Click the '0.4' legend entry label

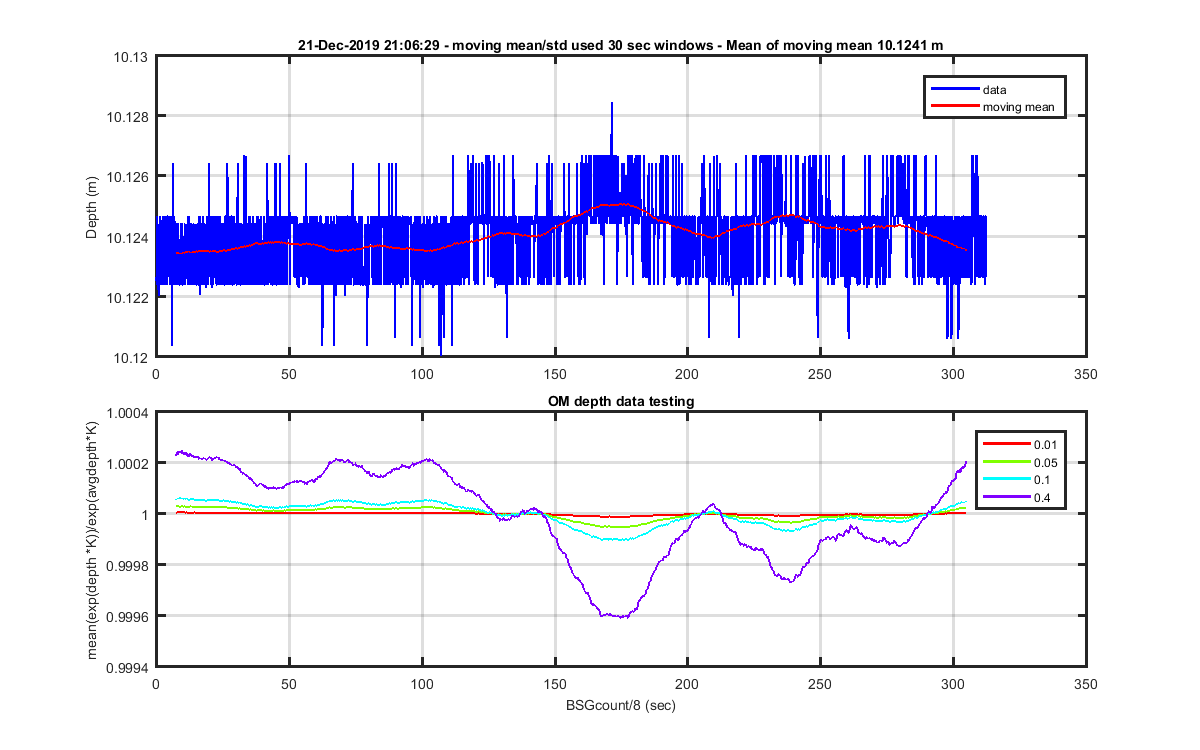[1042, 497]
